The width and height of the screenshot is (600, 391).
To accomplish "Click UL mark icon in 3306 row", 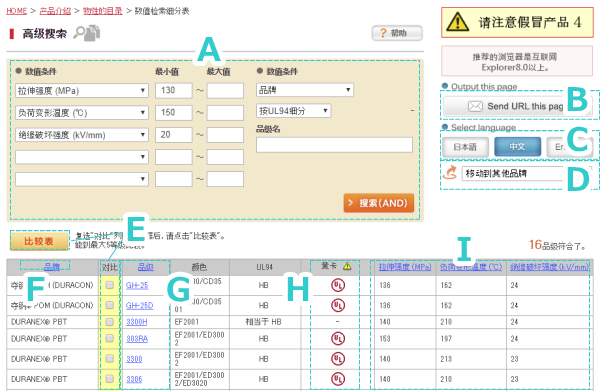I will [338, 379].
